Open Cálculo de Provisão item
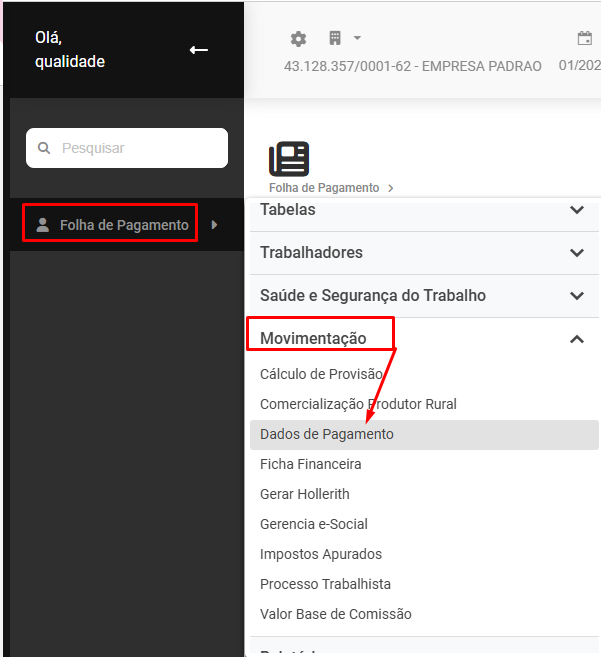Viewport: 601px width, 657px height. tap(321, 374)
